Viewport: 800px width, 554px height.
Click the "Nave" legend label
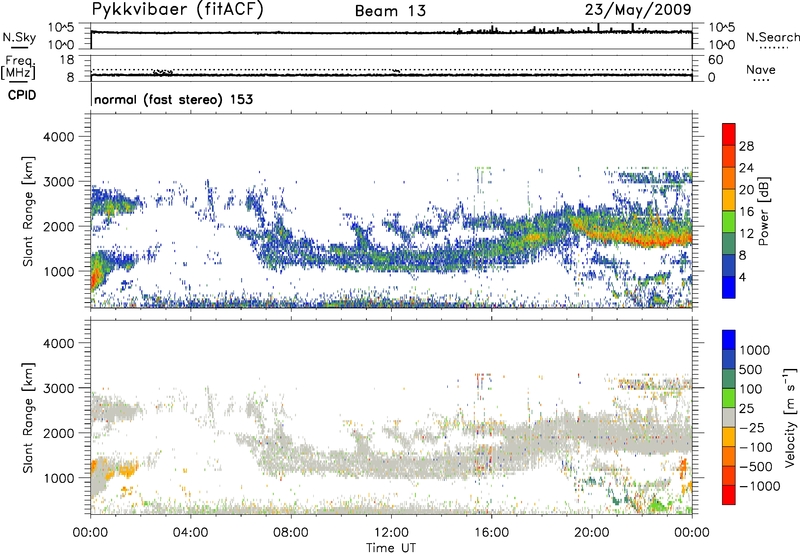coord(761,69)
